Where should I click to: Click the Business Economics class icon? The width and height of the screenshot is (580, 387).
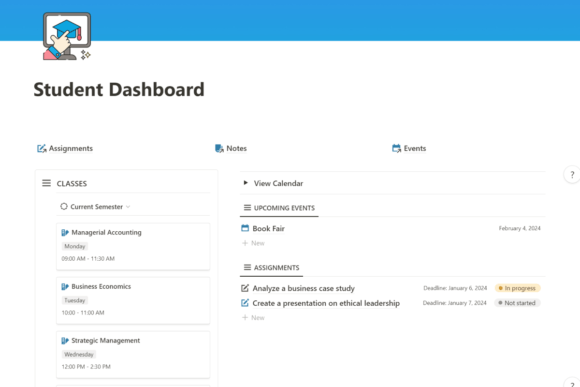65,286
